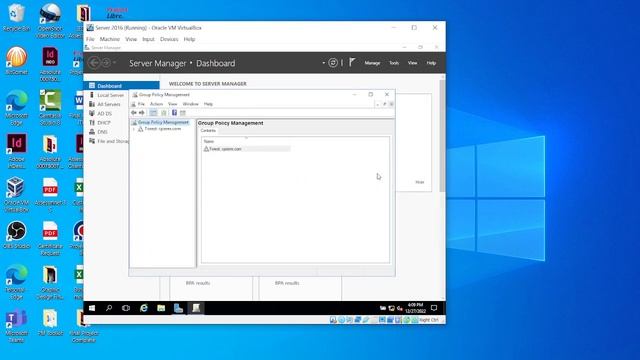The width and height of the screenshot is (640, 360).
Task: Open the left BPA results link
Action: click(x=198, y=283)
